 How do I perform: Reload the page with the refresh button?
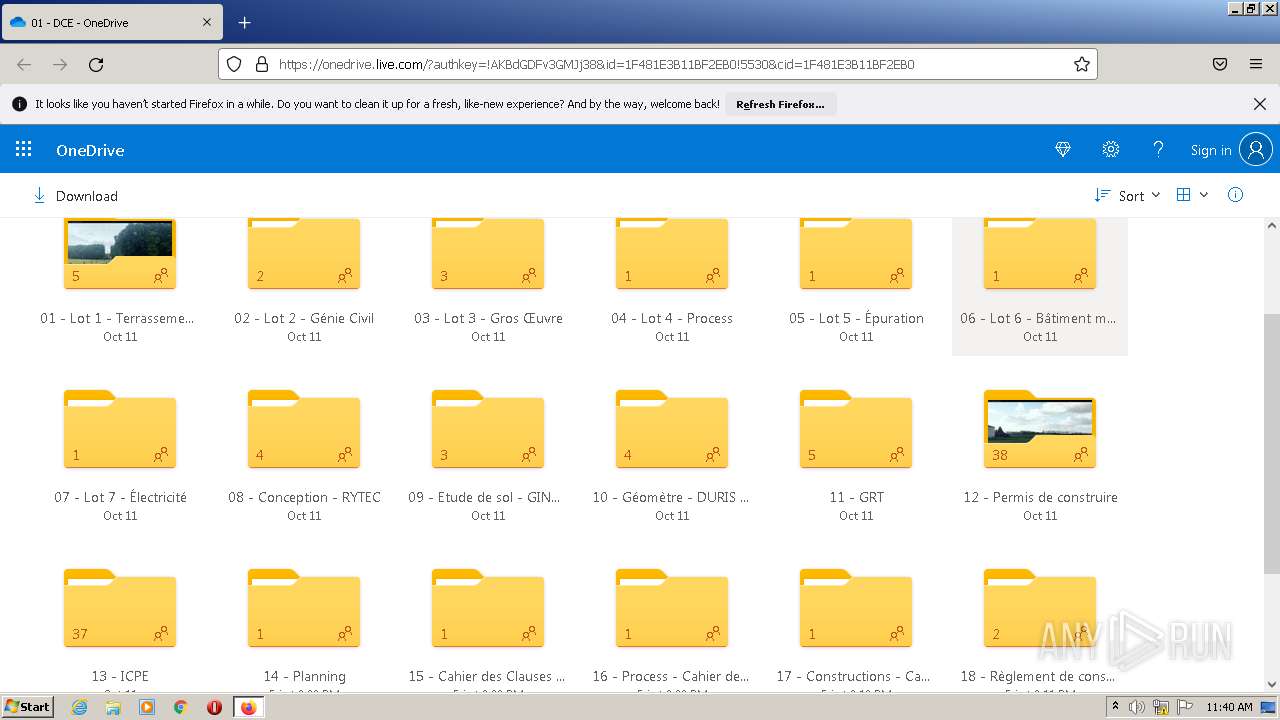[96, 64]
